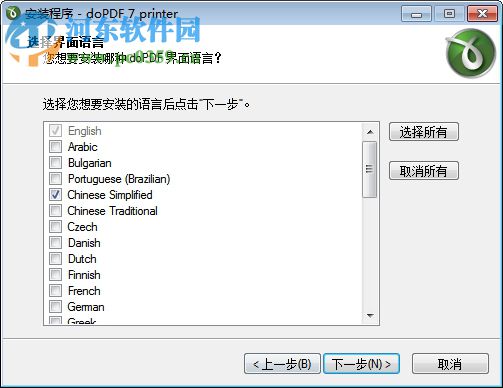This screenshot has width=503, height=388.
Task: Enable the Bulgarian language checkbox
Action: (x=55, y=162)
